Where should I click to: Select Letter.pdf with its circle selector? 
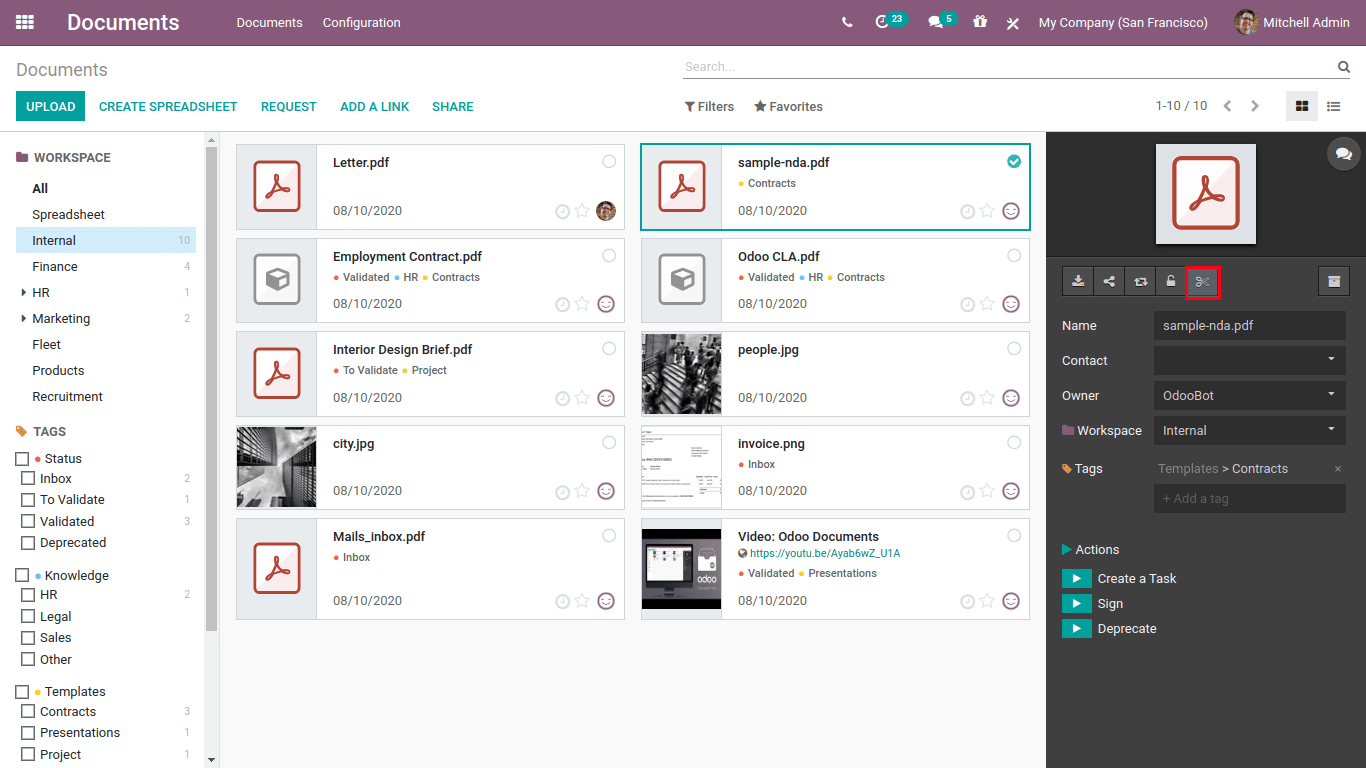pos(609,161)
